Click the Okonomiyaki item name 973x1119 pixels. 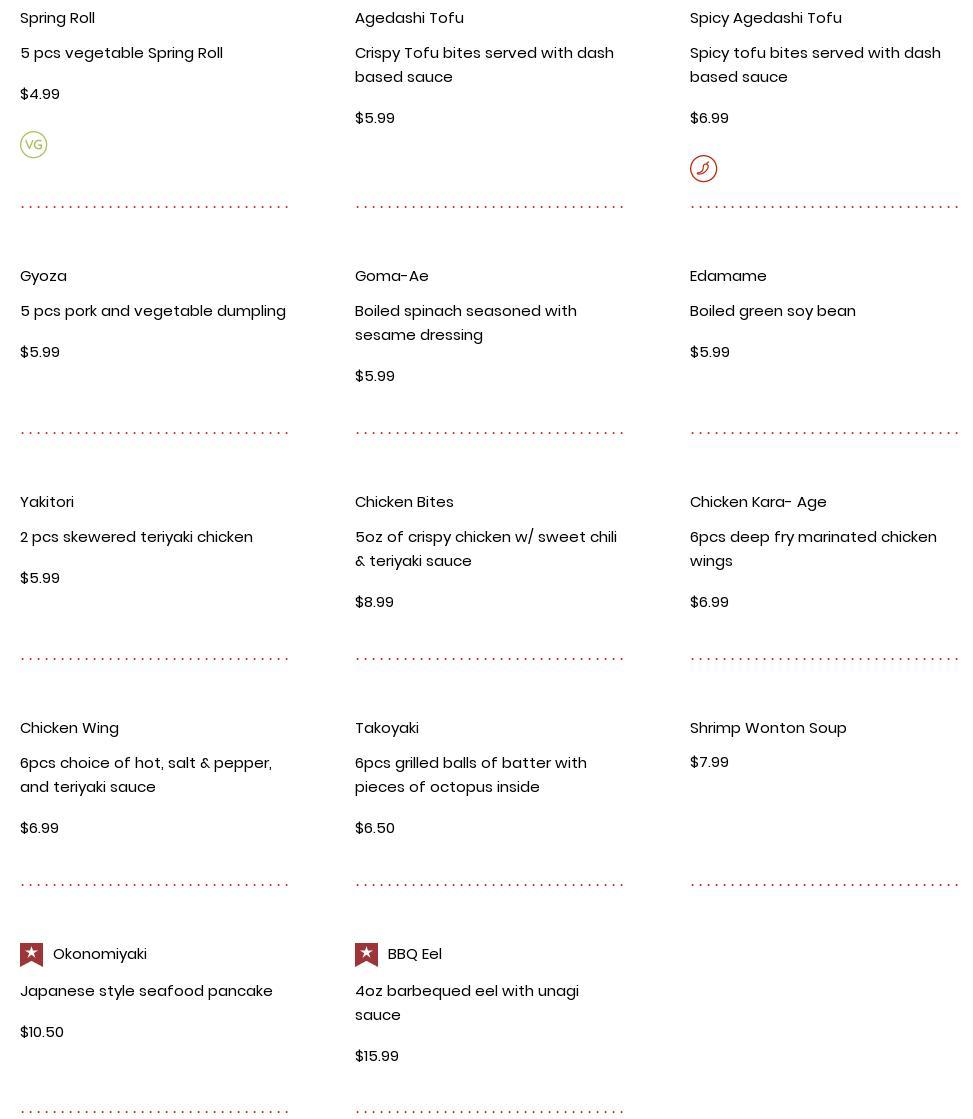pos(100,954)
